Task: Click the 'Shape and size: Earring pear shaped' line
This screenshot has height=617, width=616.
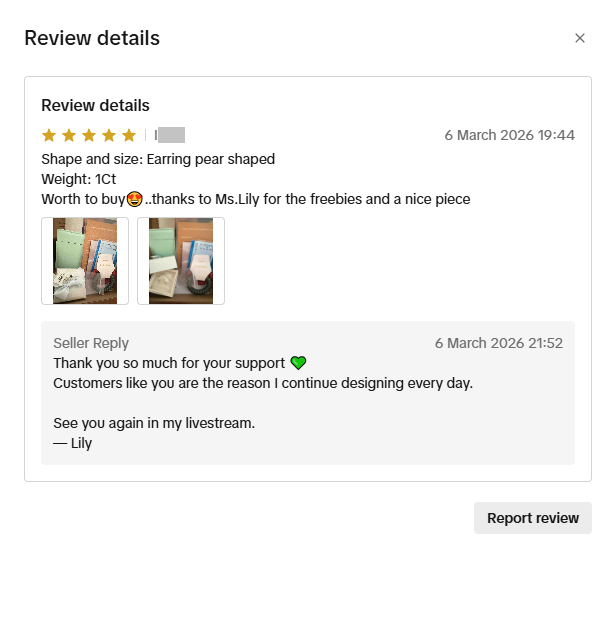Action: pyautogui.click(x=158, y=159)
